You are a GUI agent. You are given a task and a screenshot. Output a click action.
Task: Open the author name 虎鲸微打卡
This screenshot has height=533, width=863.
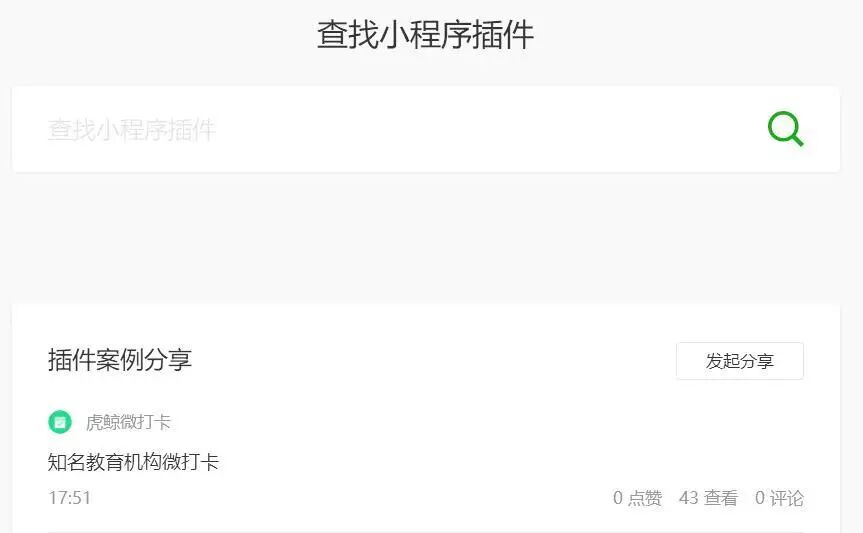(128, 422)
